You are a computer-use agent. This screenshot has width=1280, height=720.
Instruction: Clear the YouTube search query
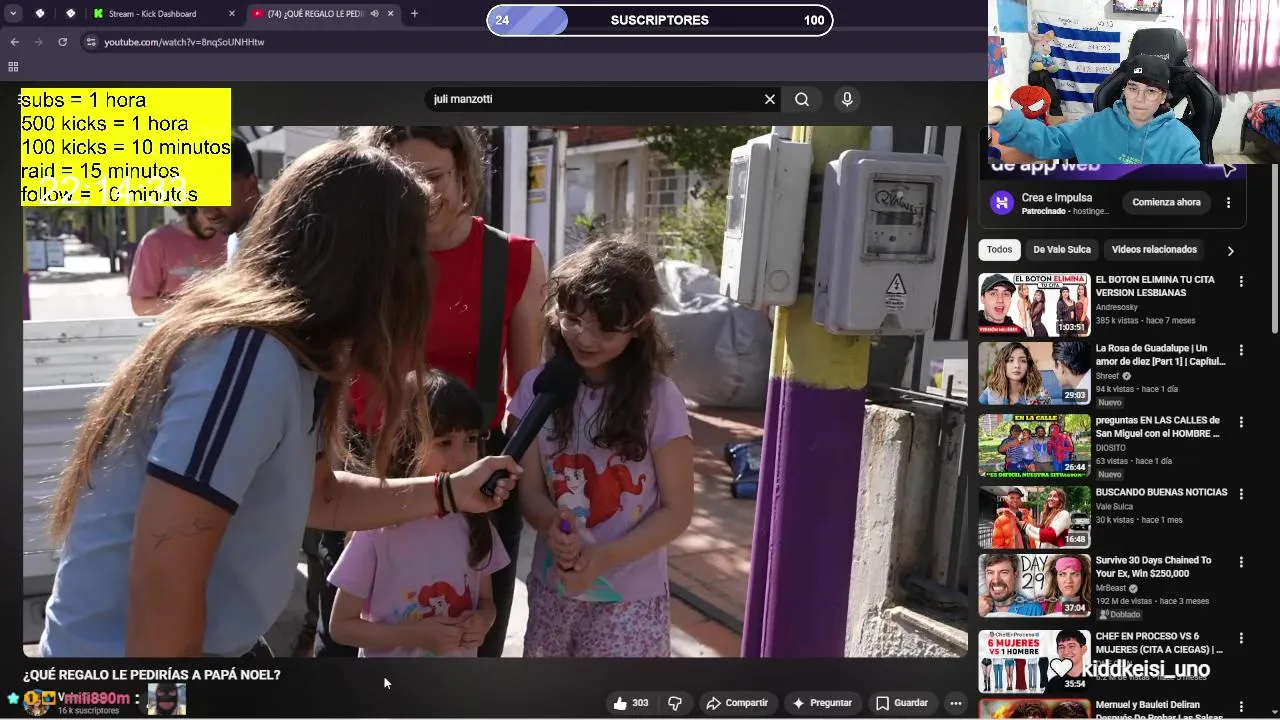click(x=769, y=99)
